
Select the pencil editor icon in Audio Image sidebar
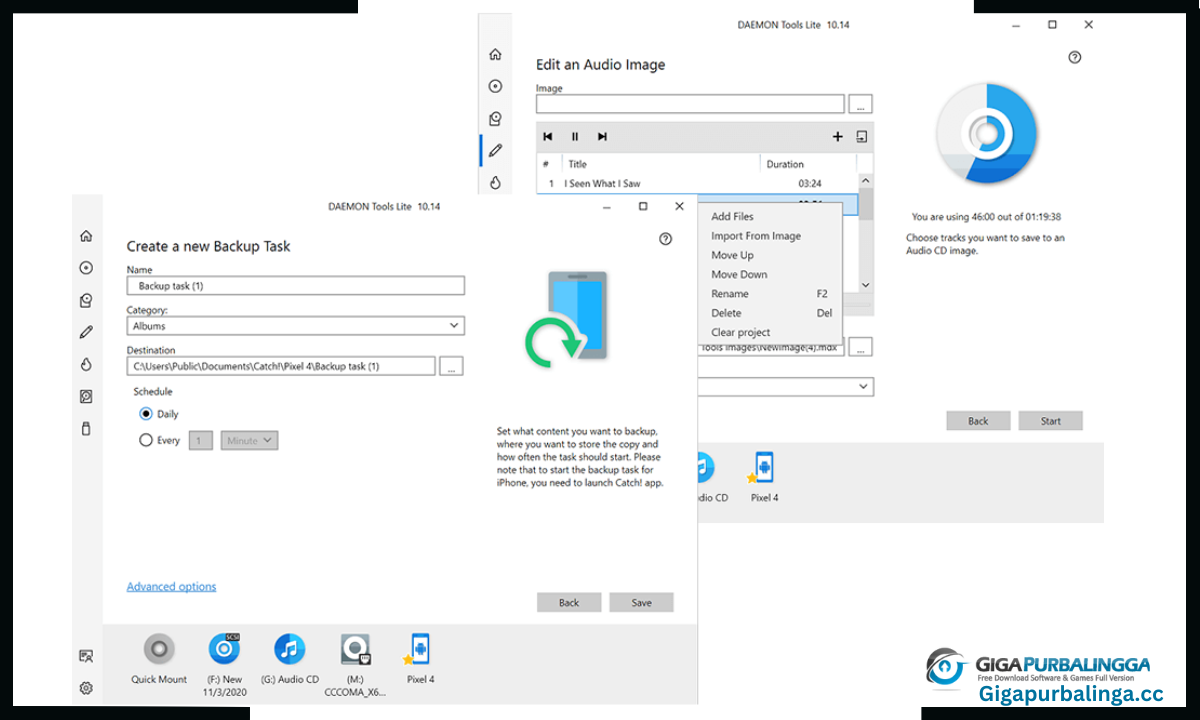495,151
